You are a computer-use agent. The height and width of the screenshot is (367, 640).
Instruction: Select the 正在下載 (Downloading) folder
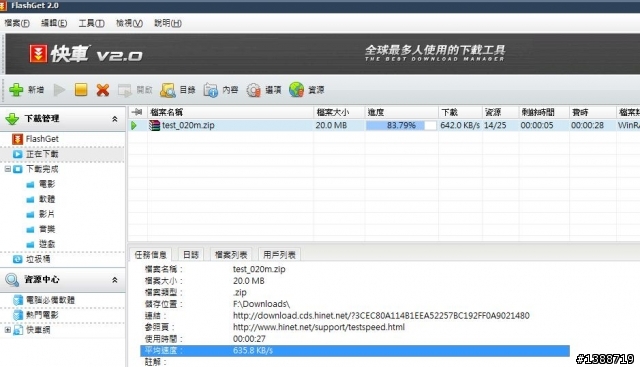42,154
